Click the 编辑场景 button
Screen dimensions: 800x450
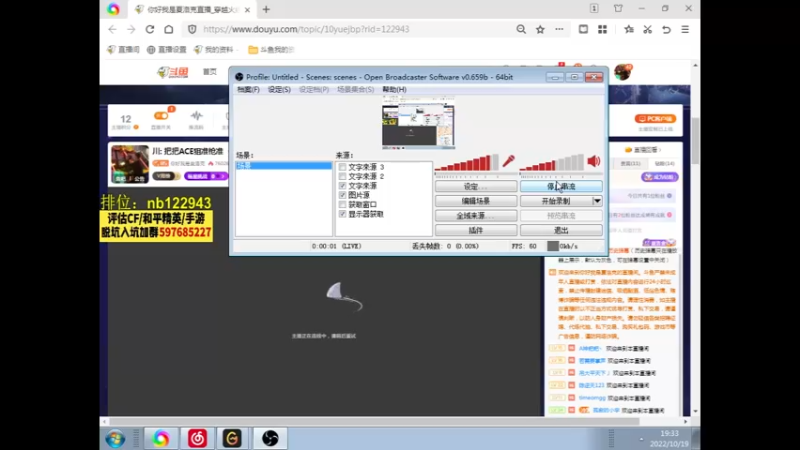(x=476, y=201)
